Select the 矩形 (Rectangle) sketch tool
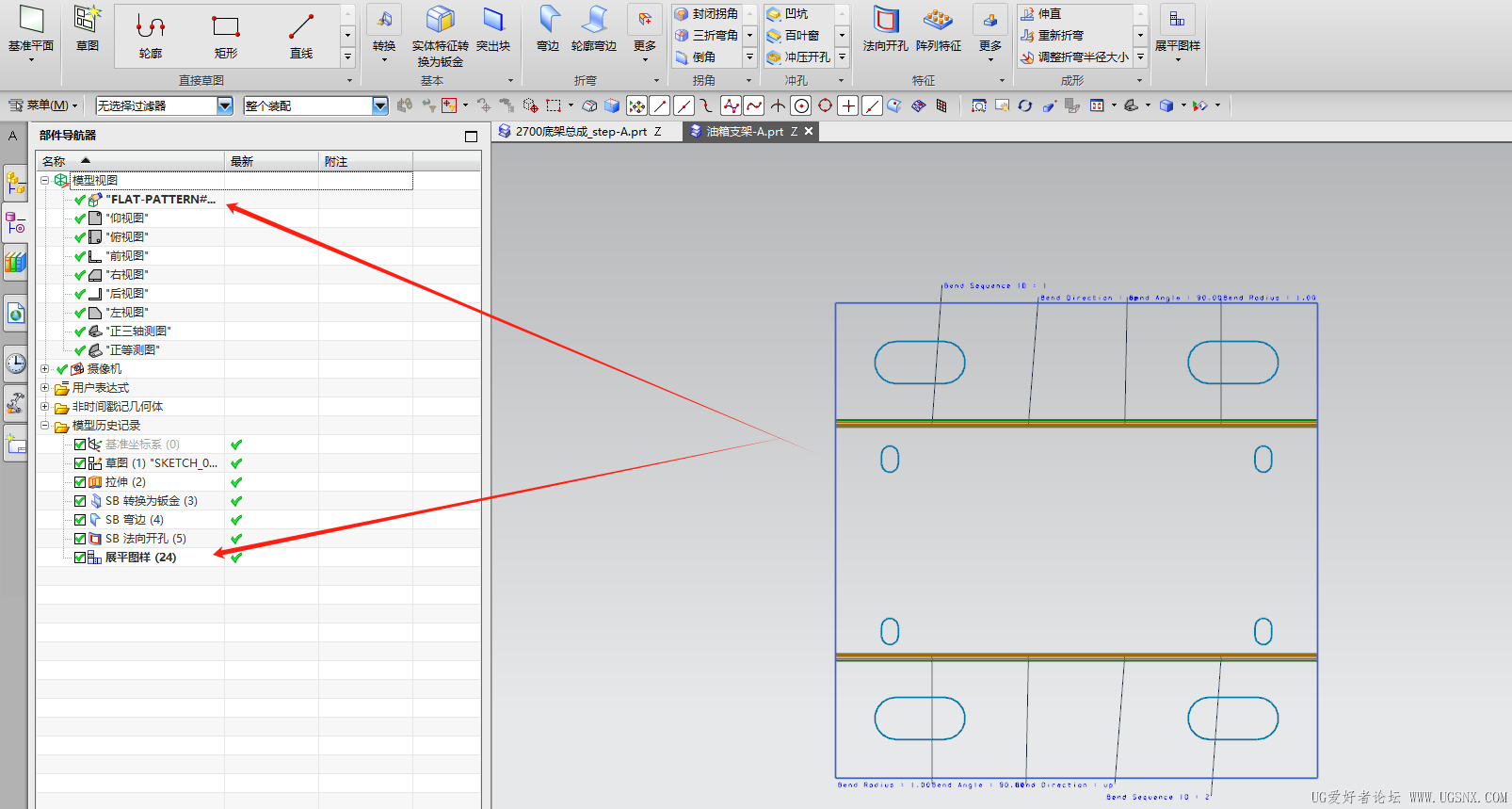Image resolution: width=1512 pixels, height=809 pixels. click(x=226, y=36)
